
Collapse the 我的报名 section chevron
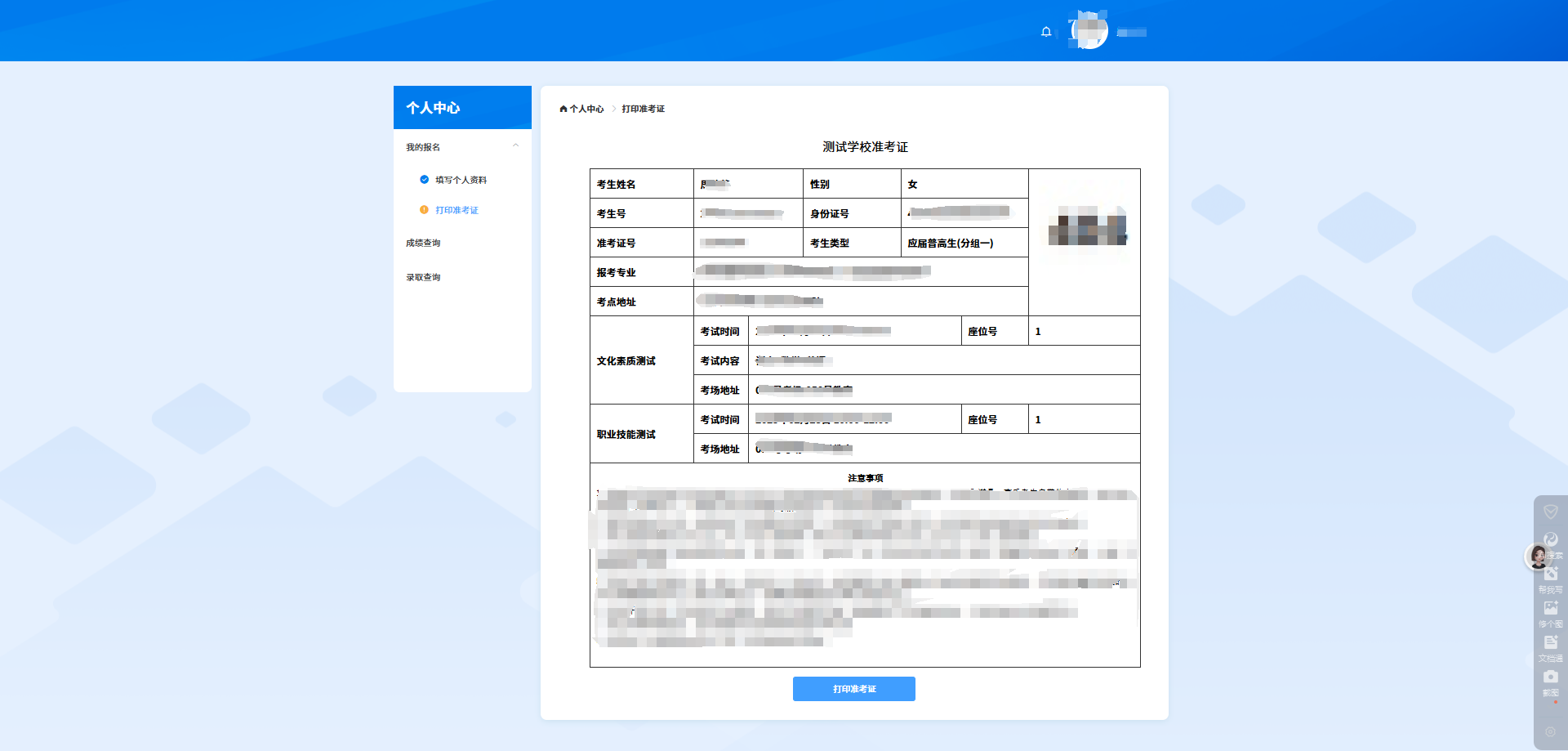(x=515, y=145)
